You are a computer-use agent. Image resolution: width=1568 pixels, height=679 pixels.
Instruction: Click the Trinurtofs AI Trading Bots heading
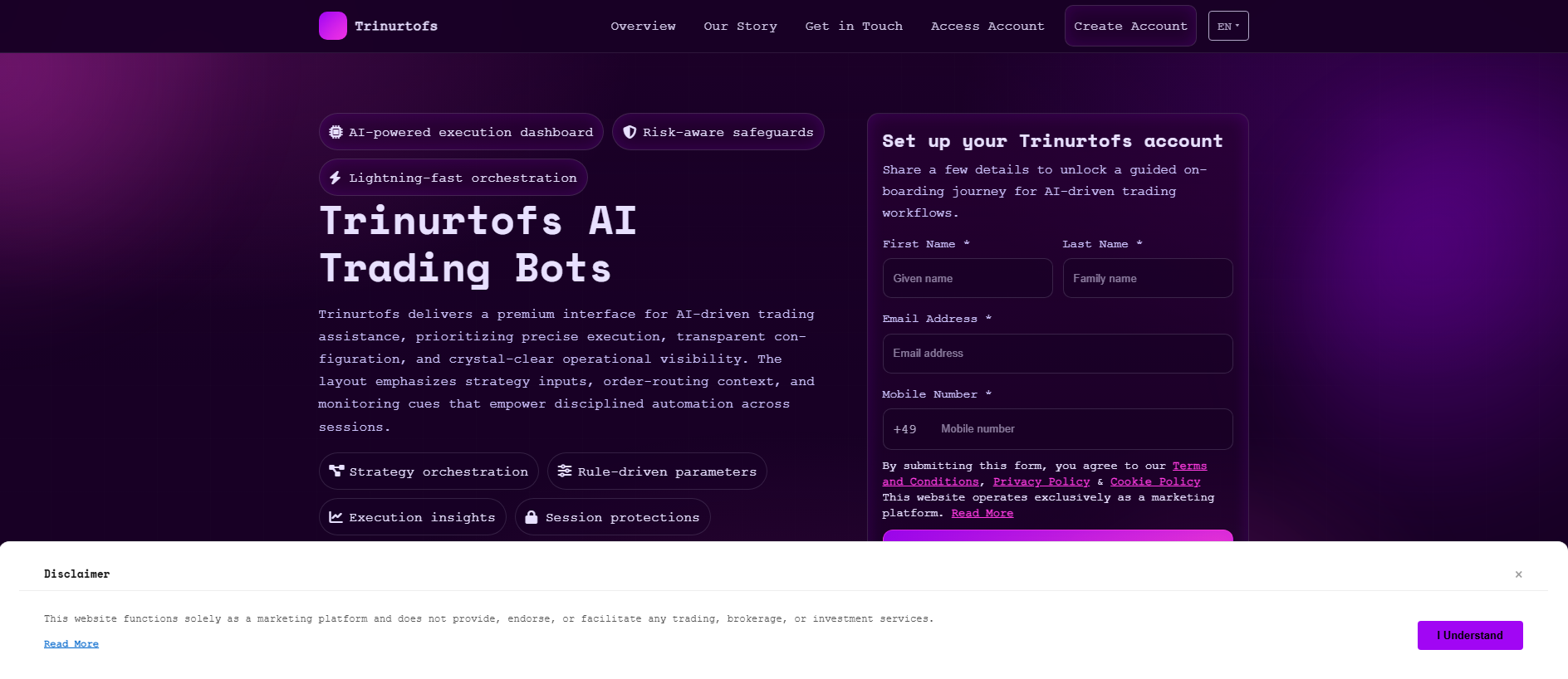point(478,245)
